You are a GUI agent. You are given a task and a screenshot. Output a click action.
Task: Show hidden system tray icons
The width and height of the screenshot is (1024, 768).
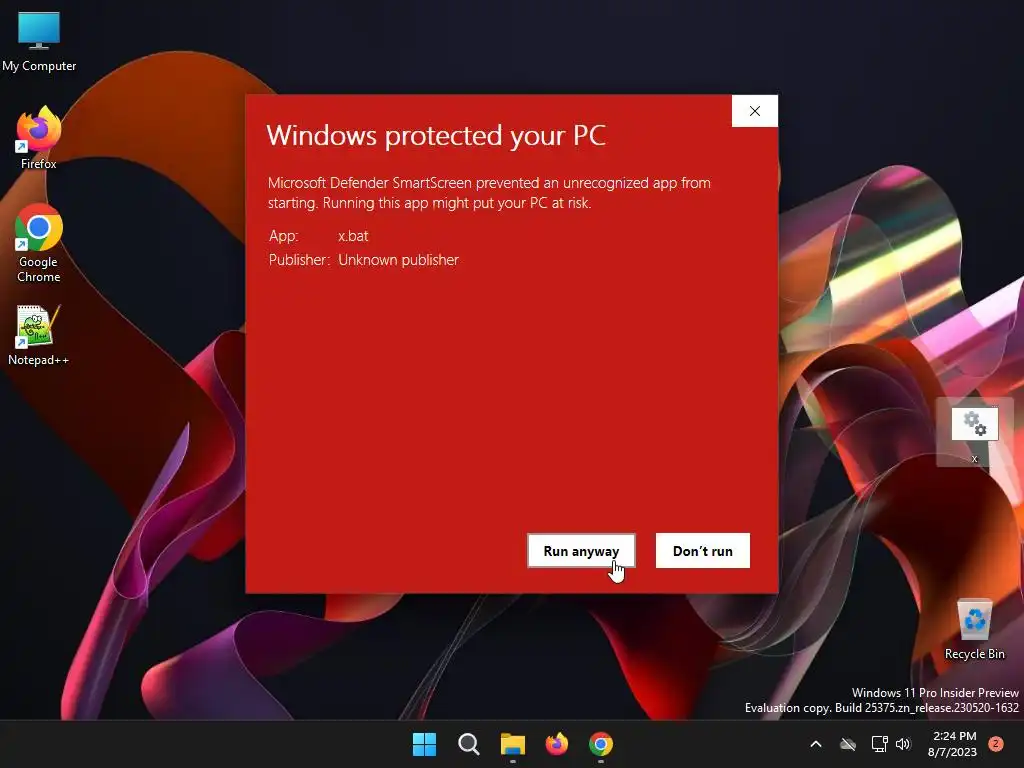[x=816, y=744]
